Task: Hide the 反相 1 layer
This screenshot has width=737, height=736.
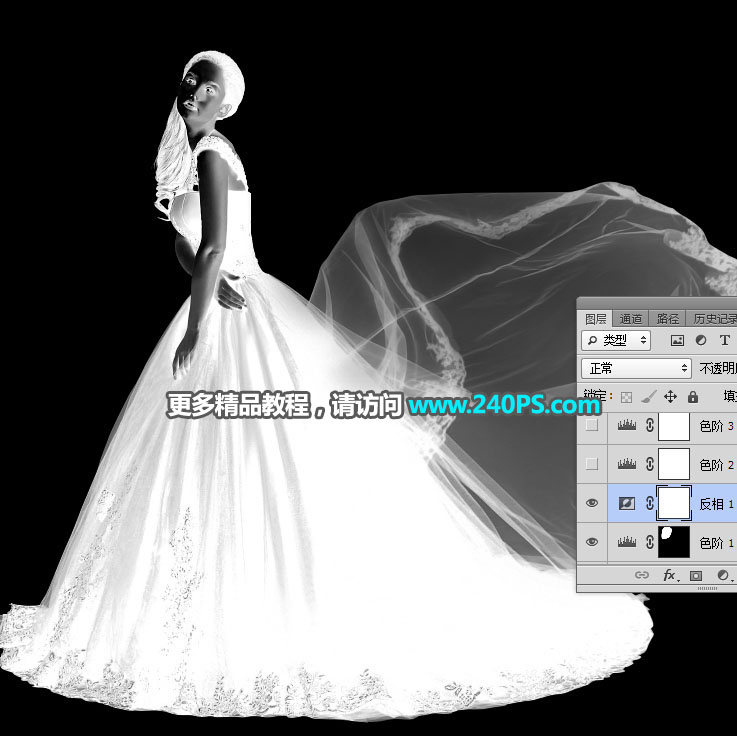Action: pyautogui.click(x=592, y=503)
